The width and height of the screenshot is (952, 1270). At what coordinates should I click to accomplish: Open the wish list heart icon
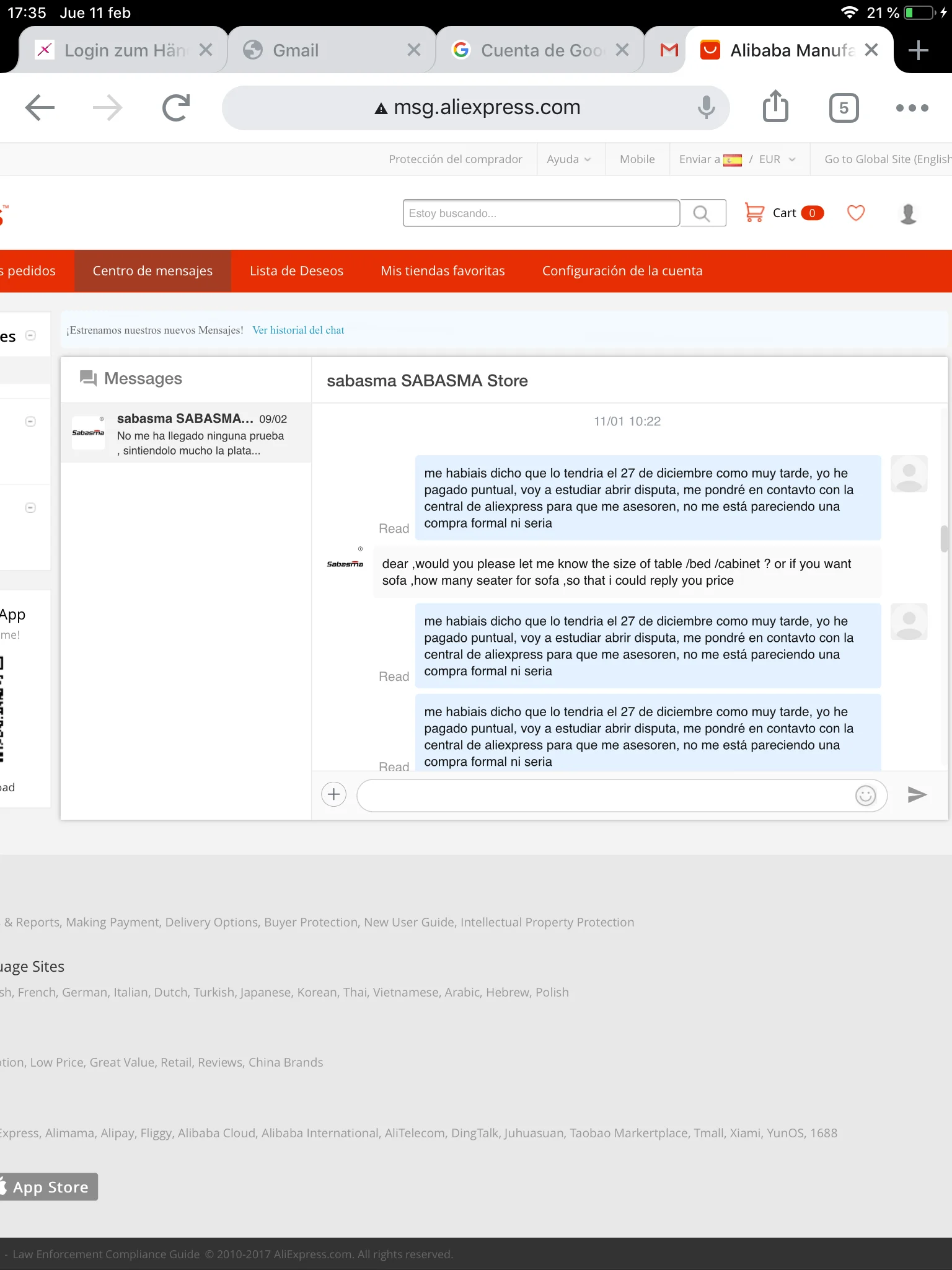click(x=856, y=213)
